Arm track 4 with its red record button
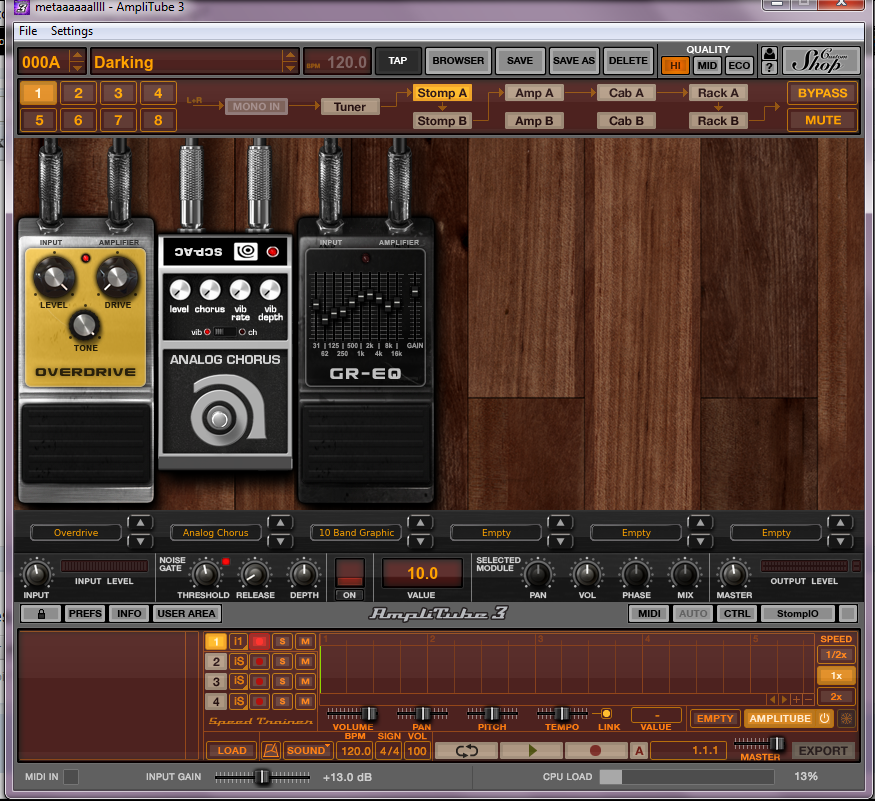 [x=259, y=701]
